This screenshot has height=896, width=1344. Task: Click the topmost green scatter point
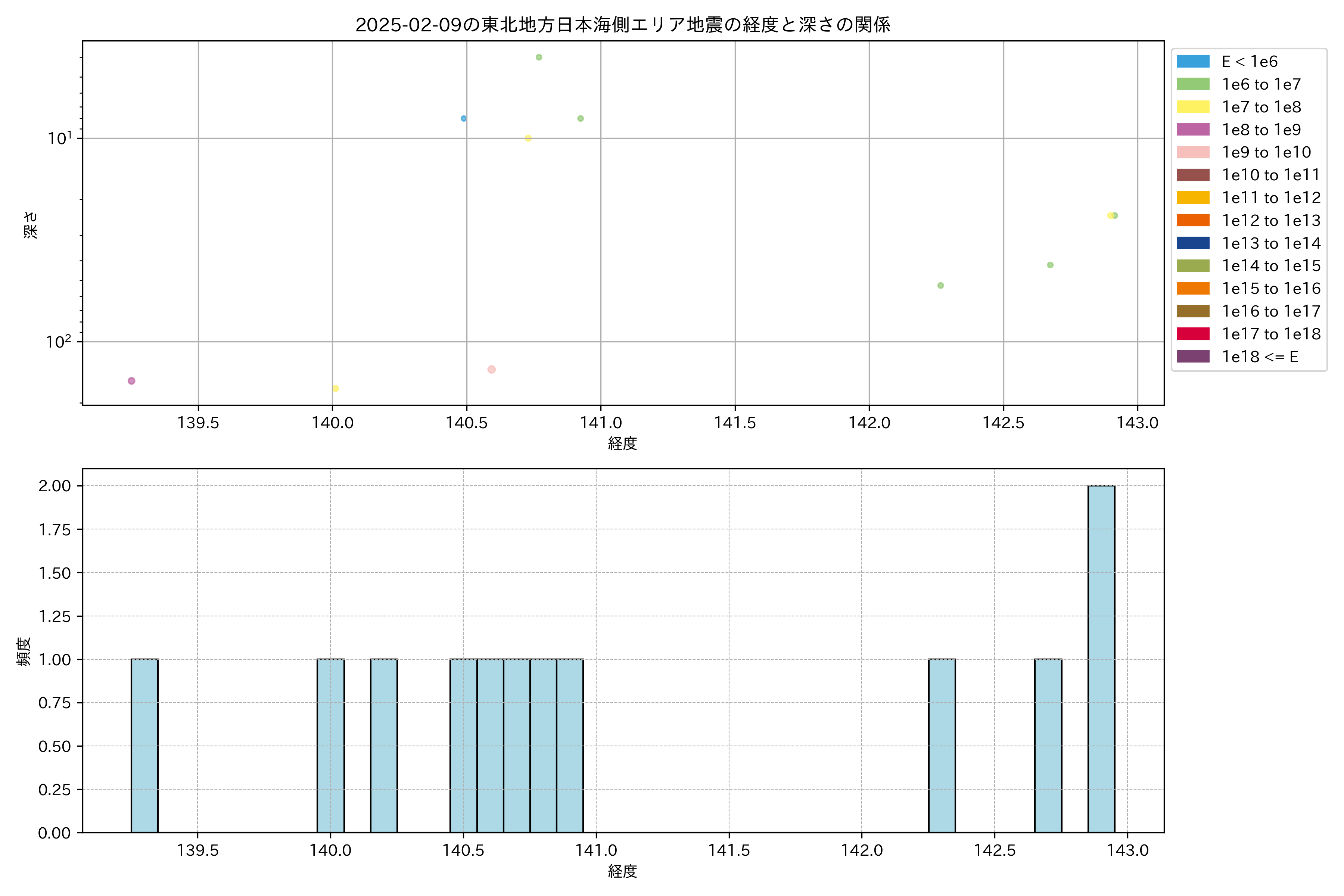(x=539, y=58)
